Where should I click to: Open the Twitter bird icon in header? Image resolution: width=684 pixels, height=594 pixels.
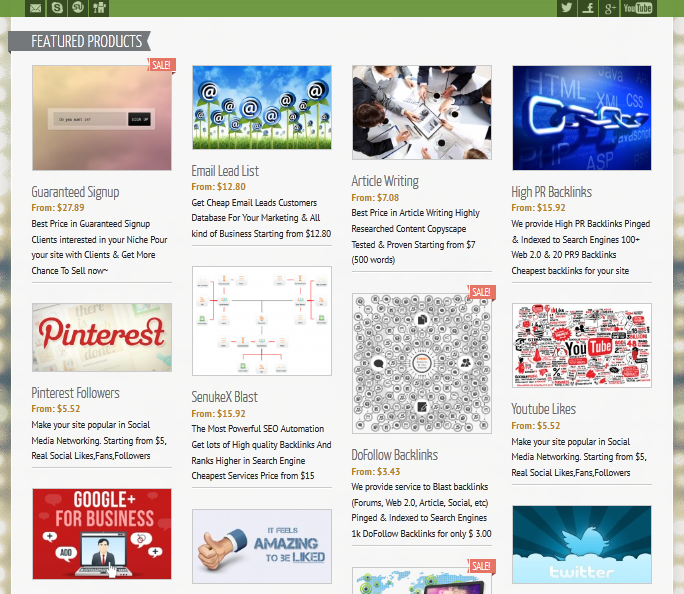tap(567, 8)
